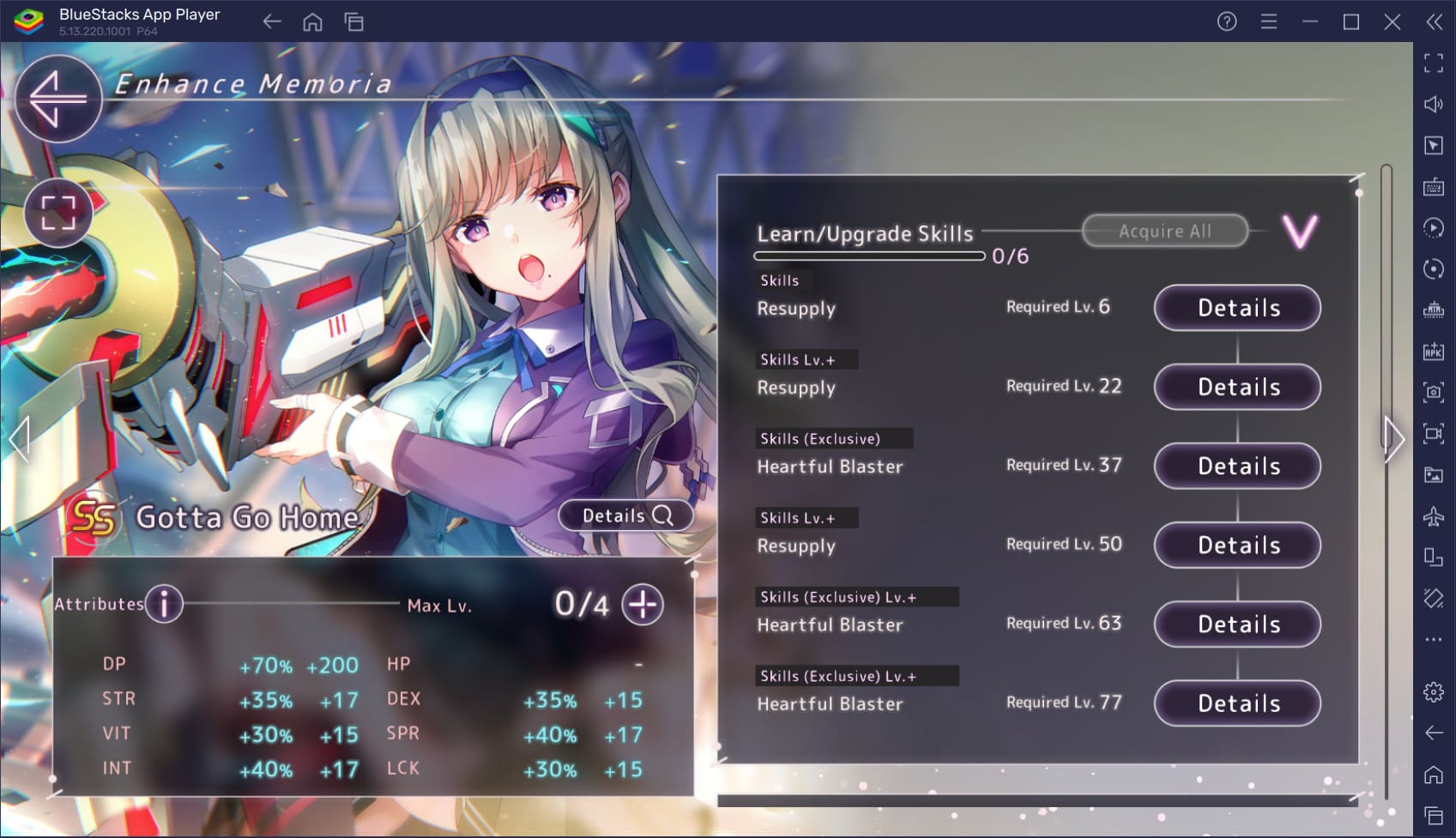This screenshot has height=838, width=1456.
Task: Go to BlueStacks home screen from title bar
Action: pyautogui.click(x=312, y=21)
